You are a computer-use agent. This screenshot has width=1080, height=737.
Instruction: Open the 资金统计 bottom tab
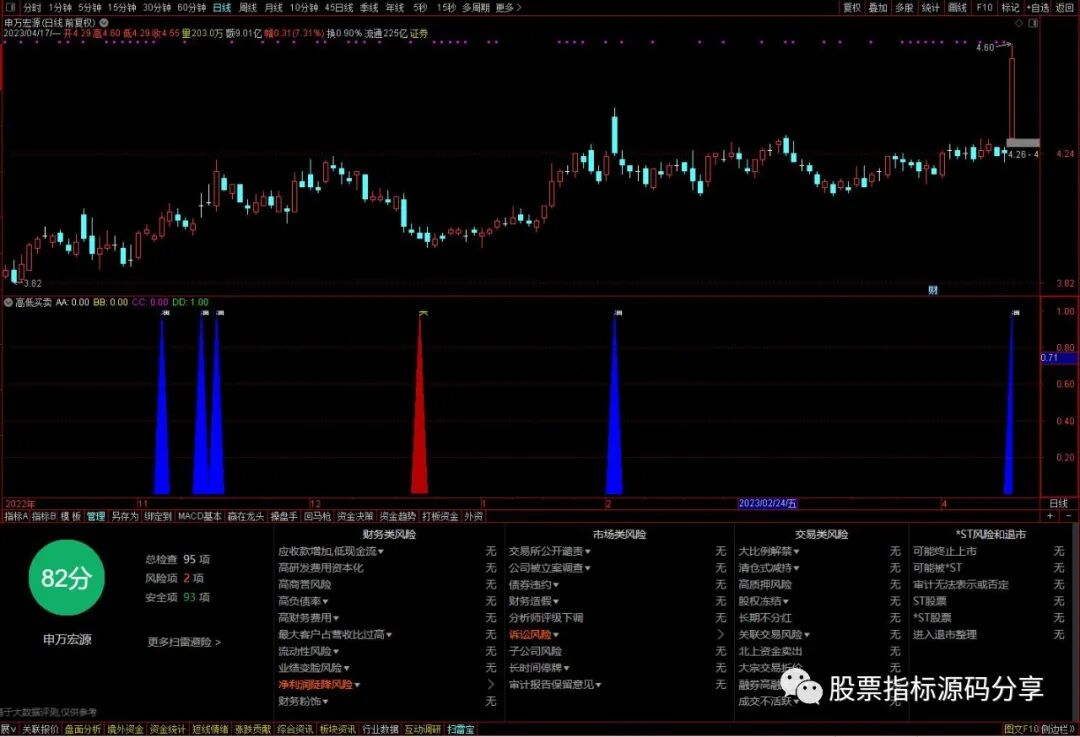coord(167,729)
